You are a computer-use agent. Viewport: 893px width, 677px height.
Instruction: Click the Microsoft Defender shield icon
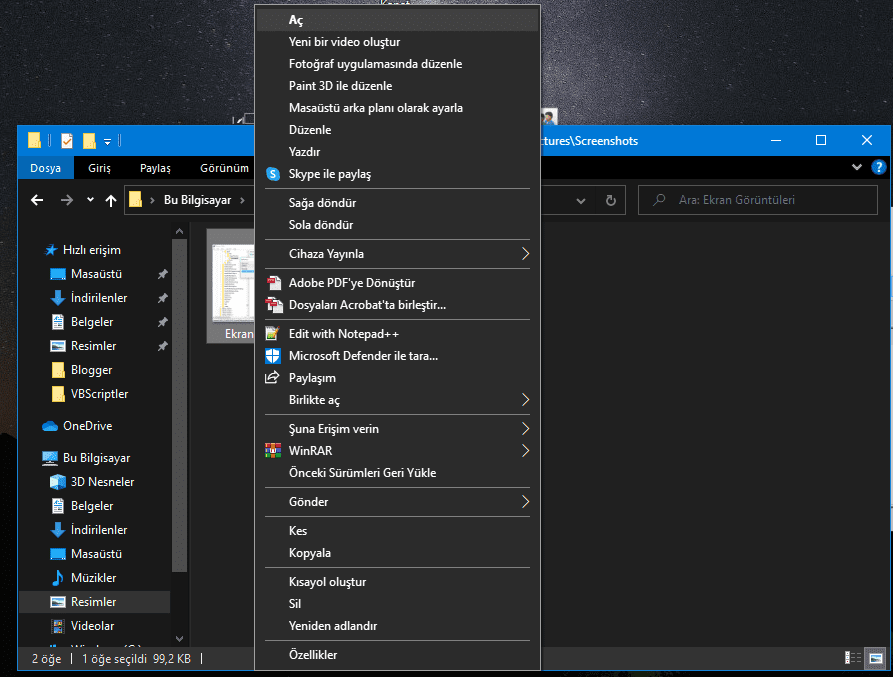click(273, 356)
